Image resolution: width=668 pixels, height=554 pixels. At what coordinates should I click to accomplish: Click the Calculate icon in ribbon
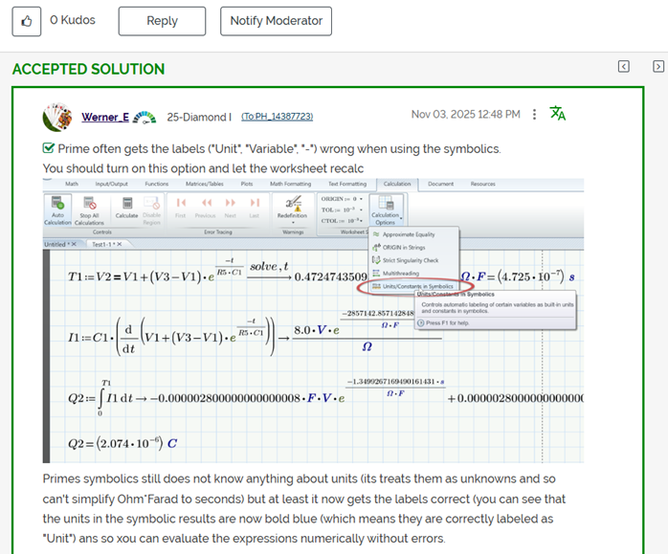click(127, 207)
